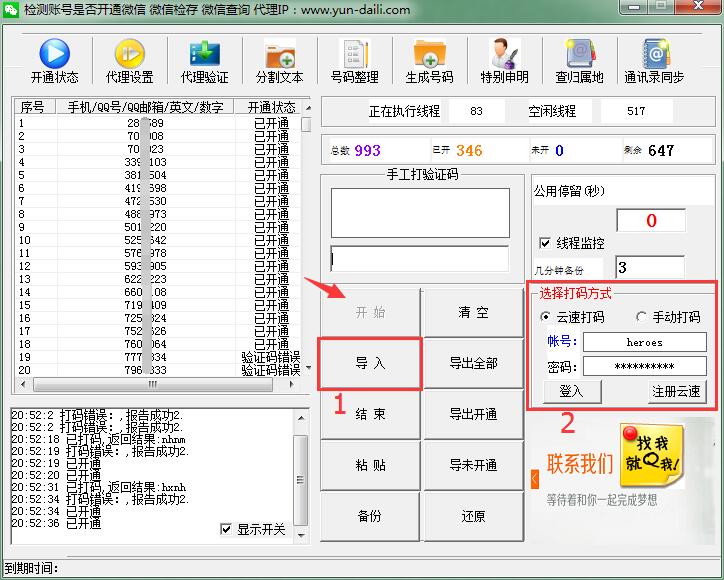Image resolution: width=724 pixels, height=580 pixels.
Task: Select row 1 in account list
Action: coord(157,123)
